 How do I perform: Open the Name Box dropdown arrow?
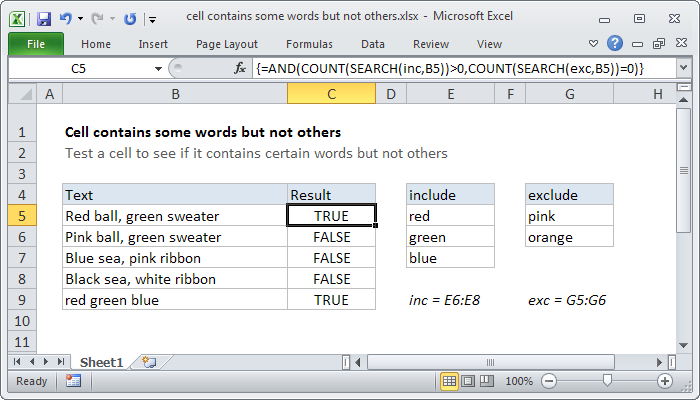pos(157,68)
